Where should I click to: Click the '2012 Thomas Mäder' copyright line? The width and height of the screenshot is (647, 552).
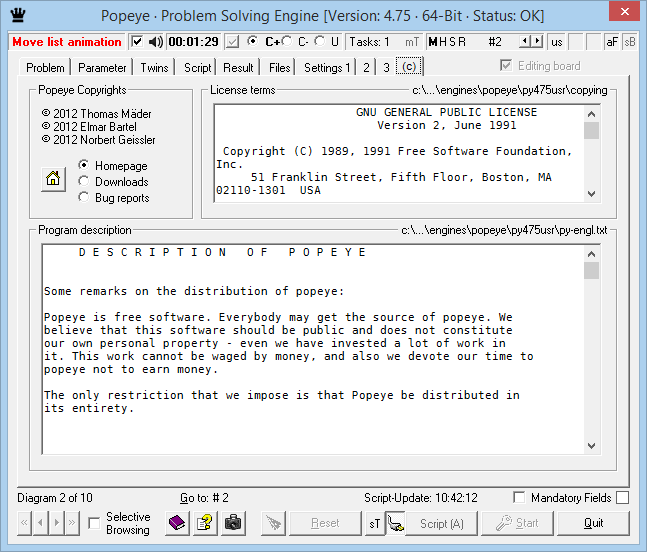(97, 113)
